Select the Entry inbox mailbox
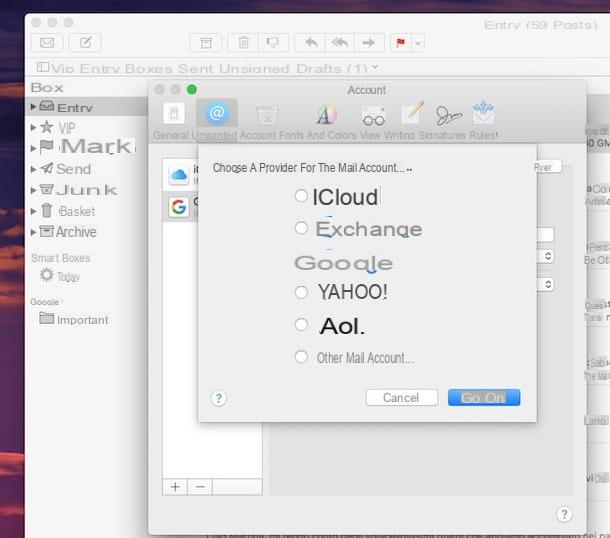The height and width of the screenshot is (538, 610). tap(87, 107)
